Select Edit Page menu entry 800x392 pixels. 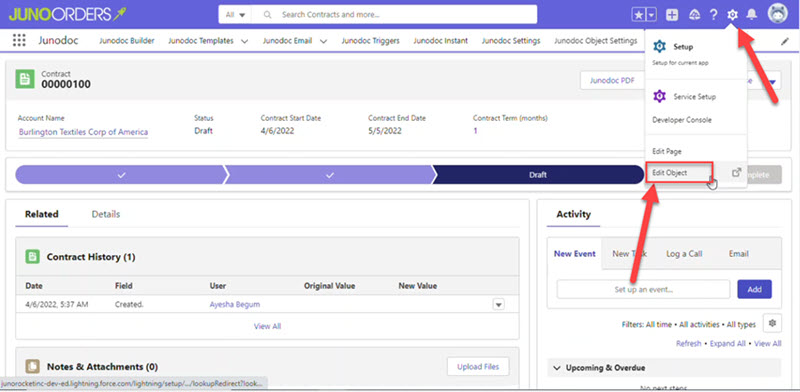pyautogui.click(x=666, y=152)
